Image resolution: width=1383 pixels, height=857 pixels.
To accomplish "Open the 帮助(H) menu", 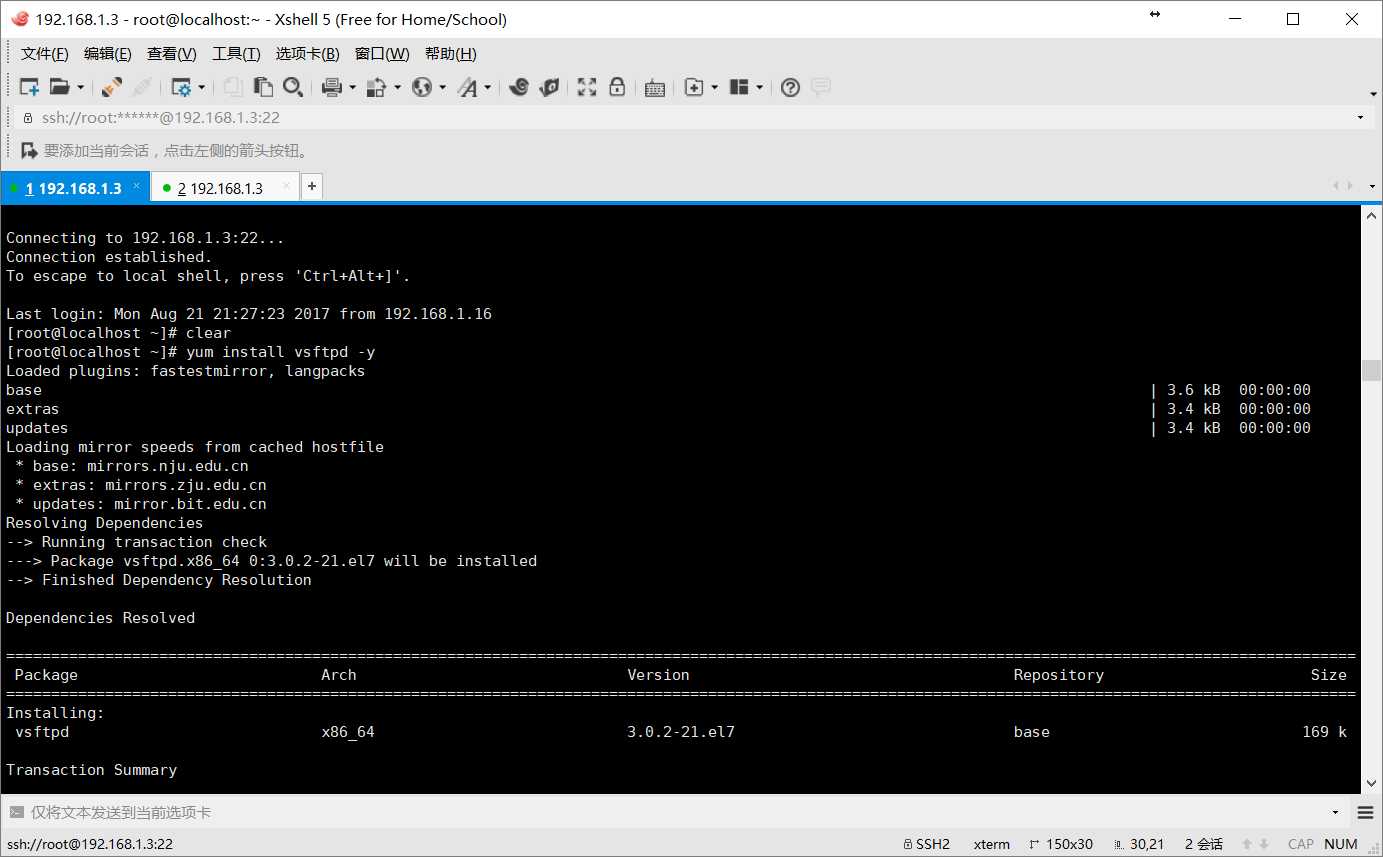I will point(451,54).
